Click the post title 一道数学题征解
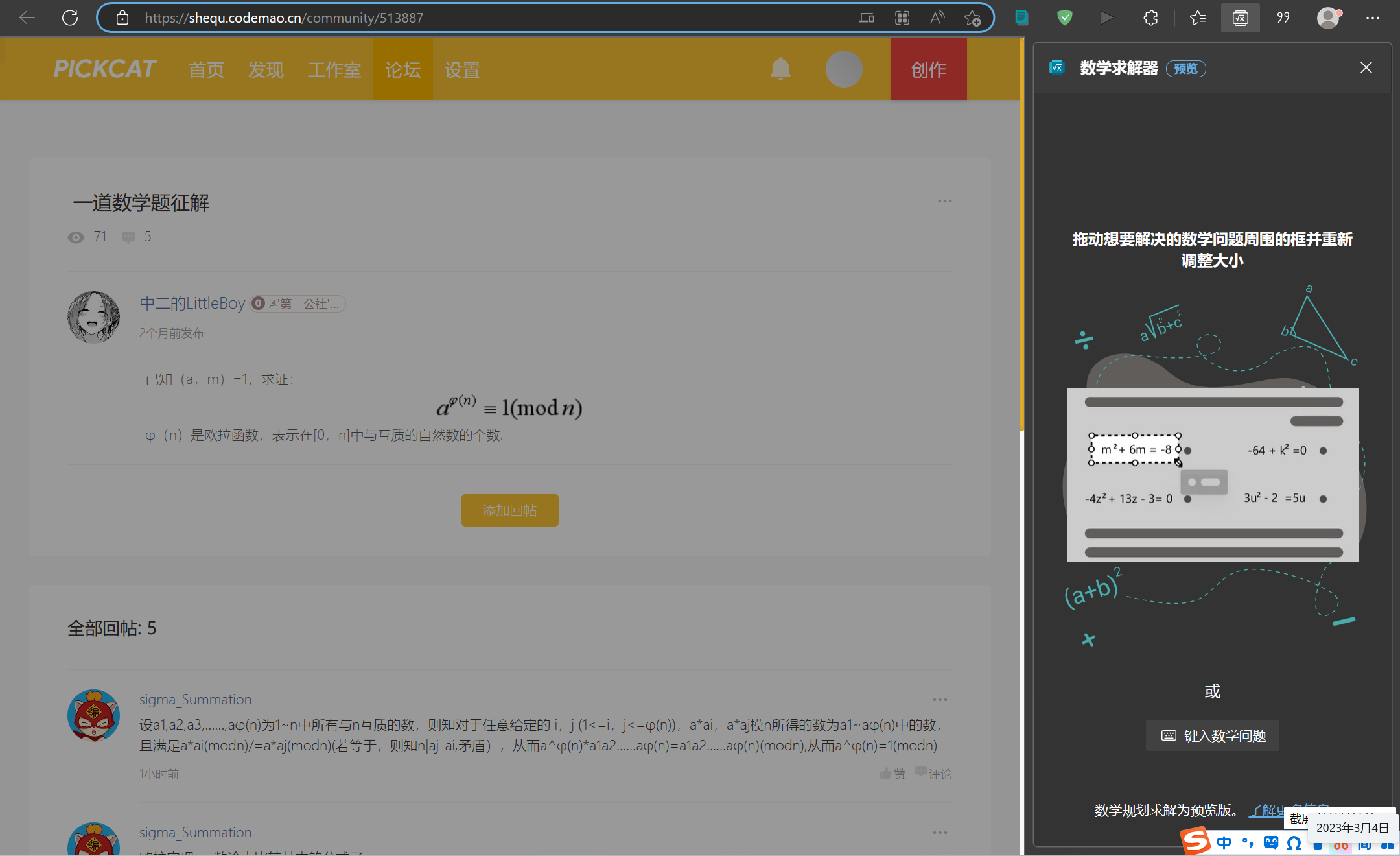Image resolution: width=1400 pixels, height=856 pixels. pos(141,203)
